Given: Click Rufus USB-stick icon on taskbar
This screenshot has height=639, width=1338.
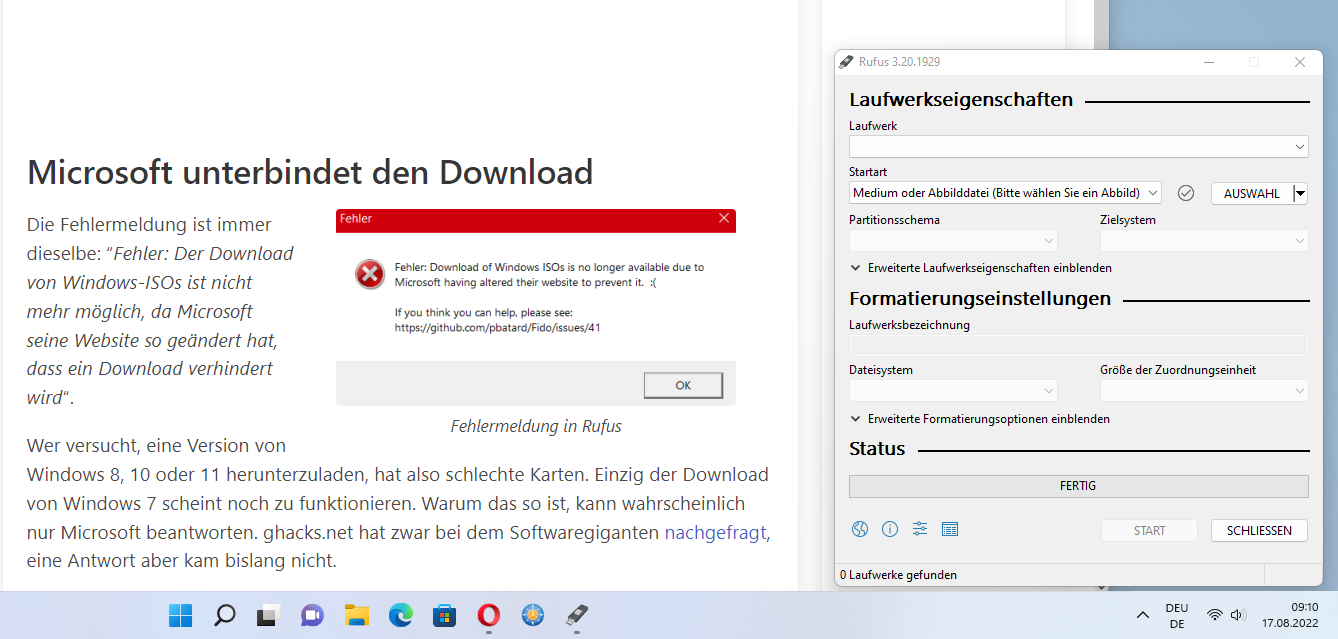Looking at the screenshot, I should coord(577,615).
